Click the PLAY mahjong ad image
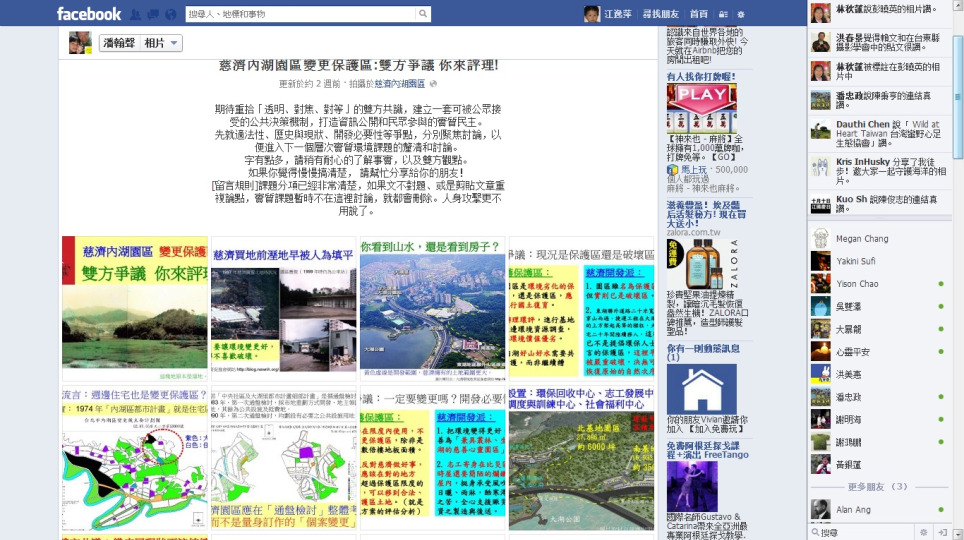Image resolution: width=964 pixels, height=540 pixels. pos(701,108)
